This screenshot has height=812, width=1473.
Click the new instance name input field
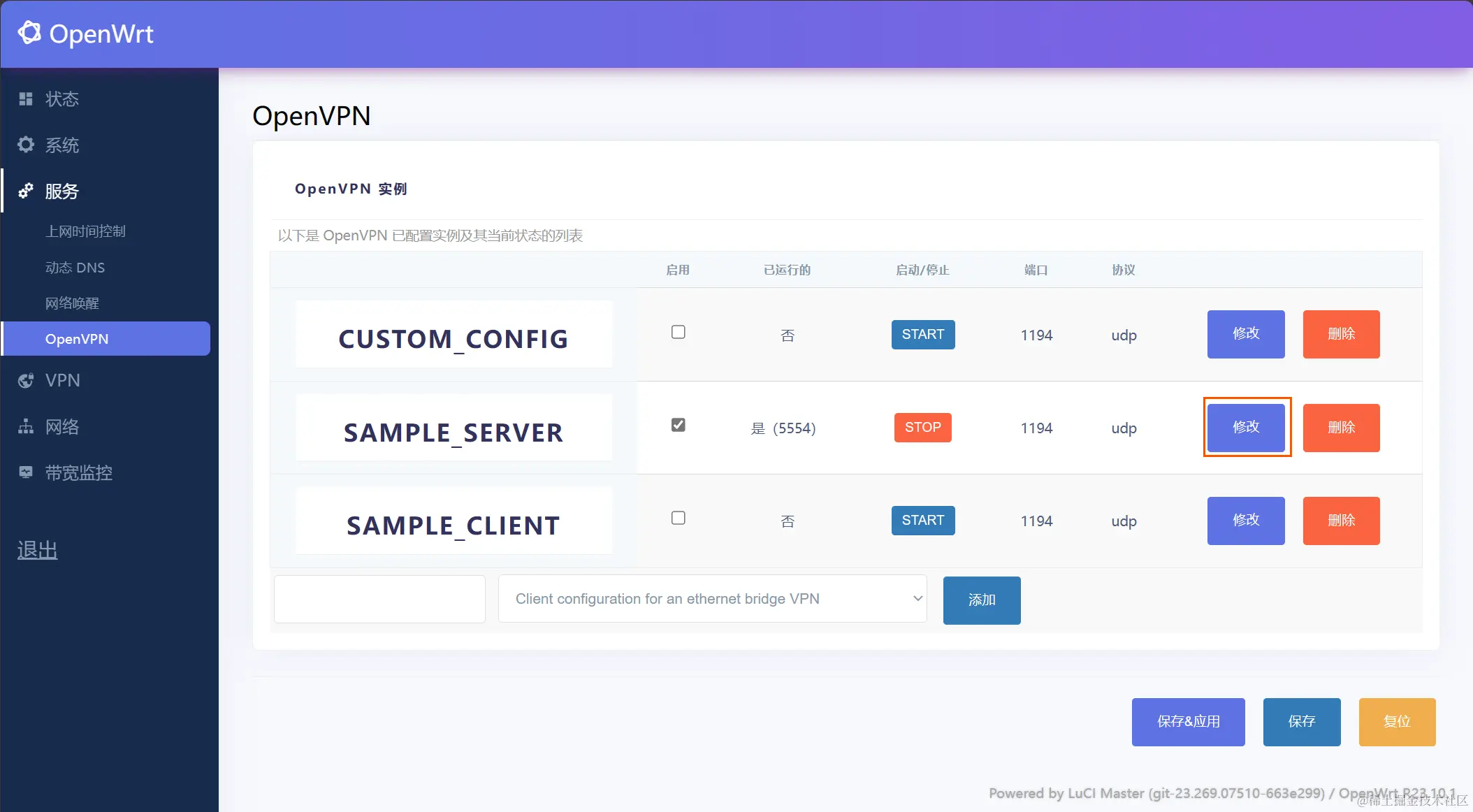point(379,599)
